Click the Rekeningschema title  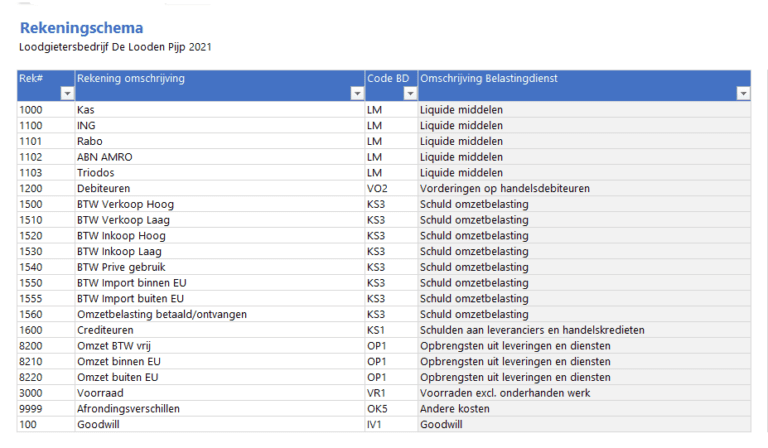coord(81,28)
